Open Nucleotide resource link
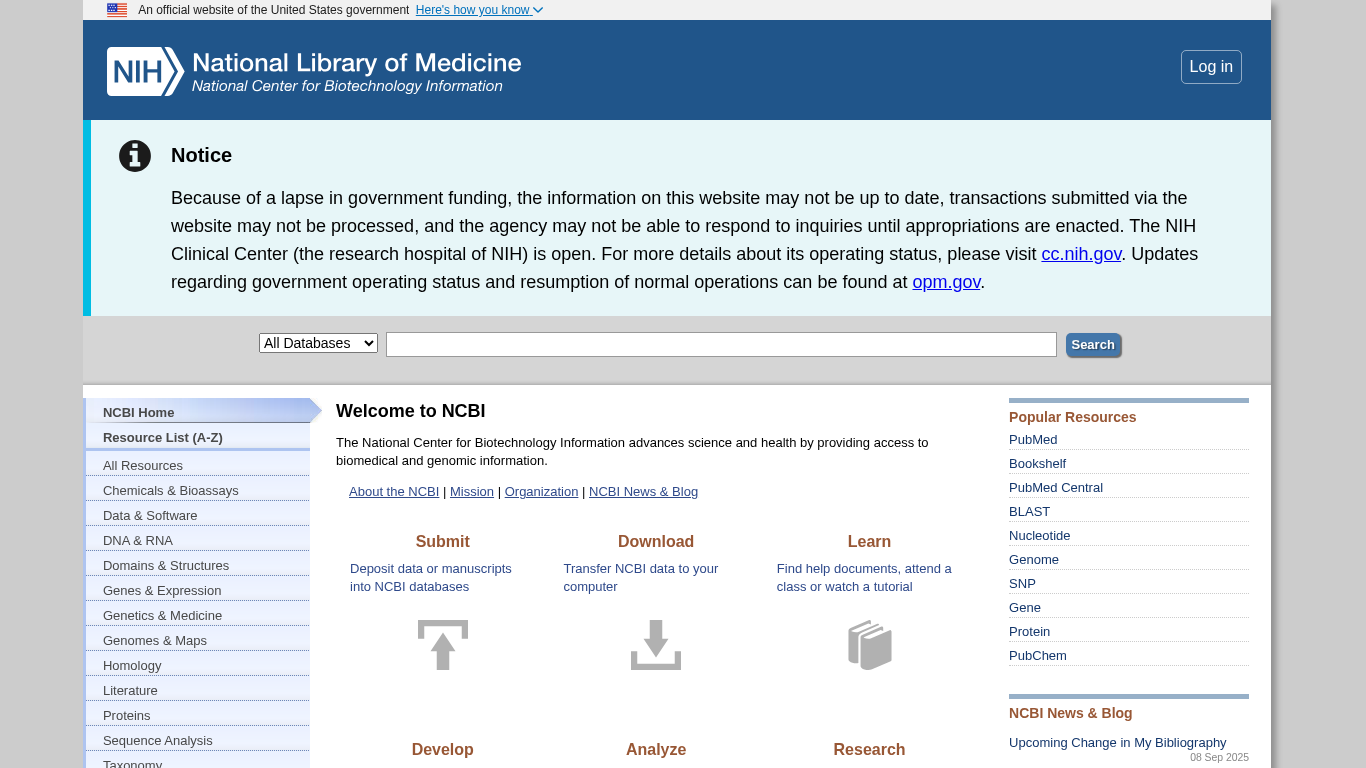1366x768 pixels. (1040, 535)
